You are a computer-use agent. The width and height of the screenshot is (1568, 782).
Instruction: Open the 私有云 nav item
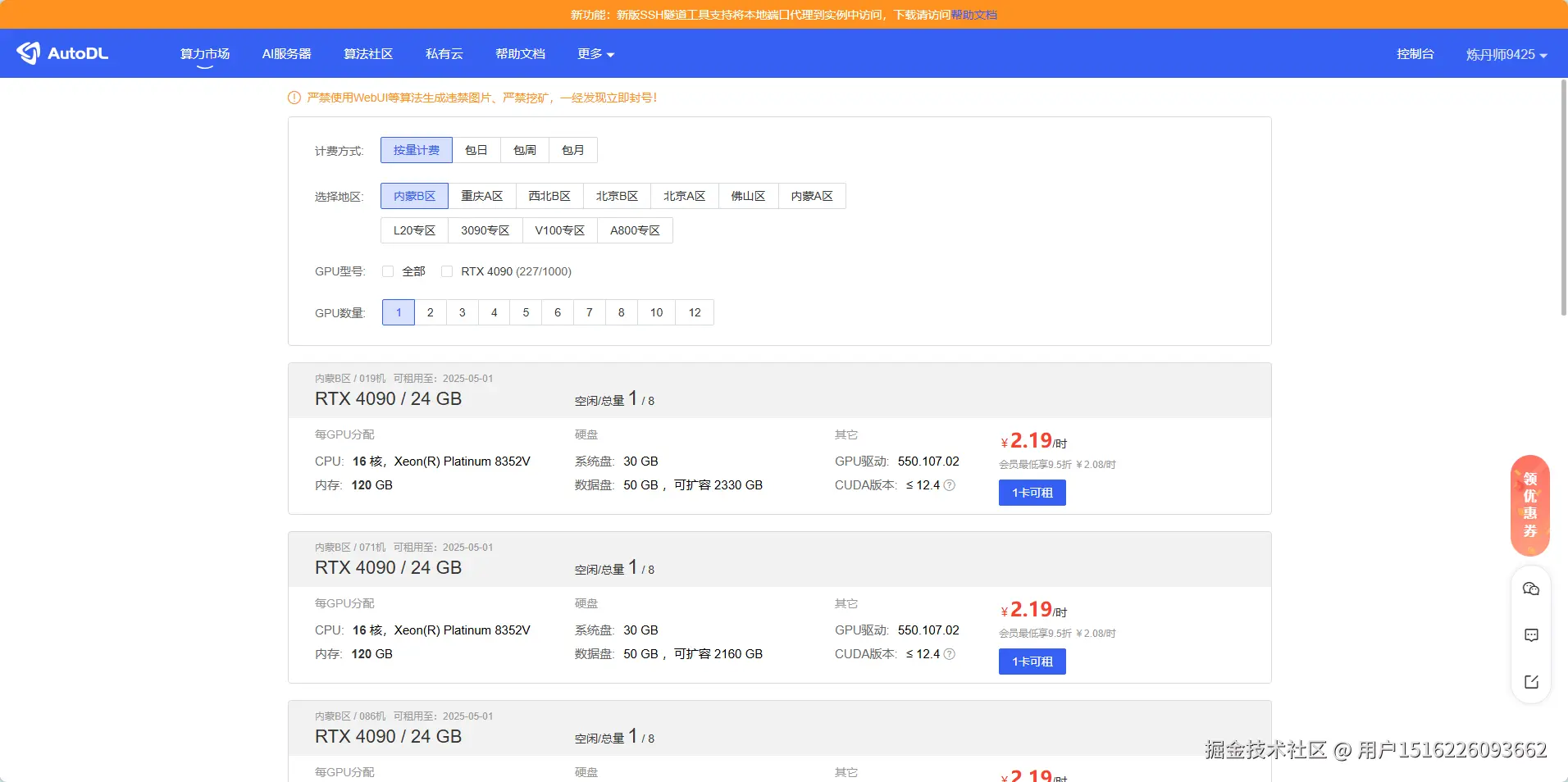(x=444, y=54)
